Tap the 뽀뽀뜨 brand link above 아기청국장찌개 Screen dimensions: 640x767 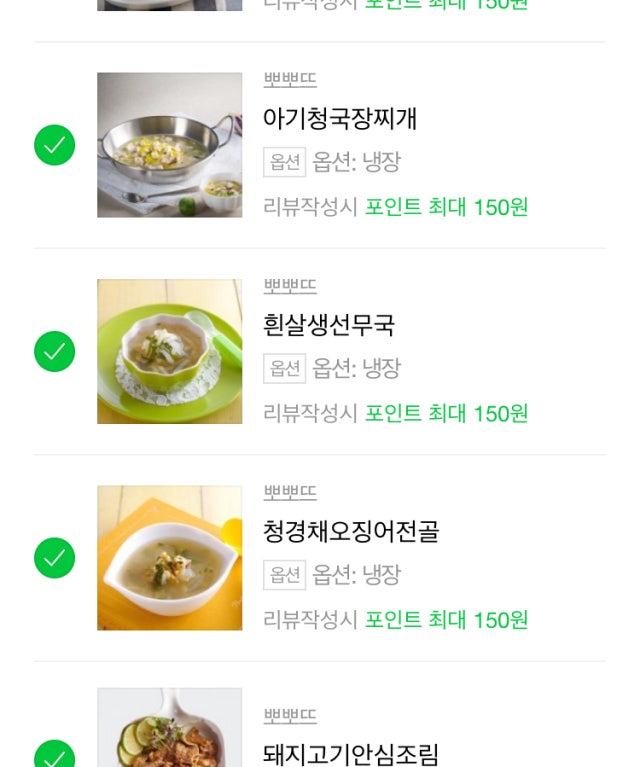[290, 80]
